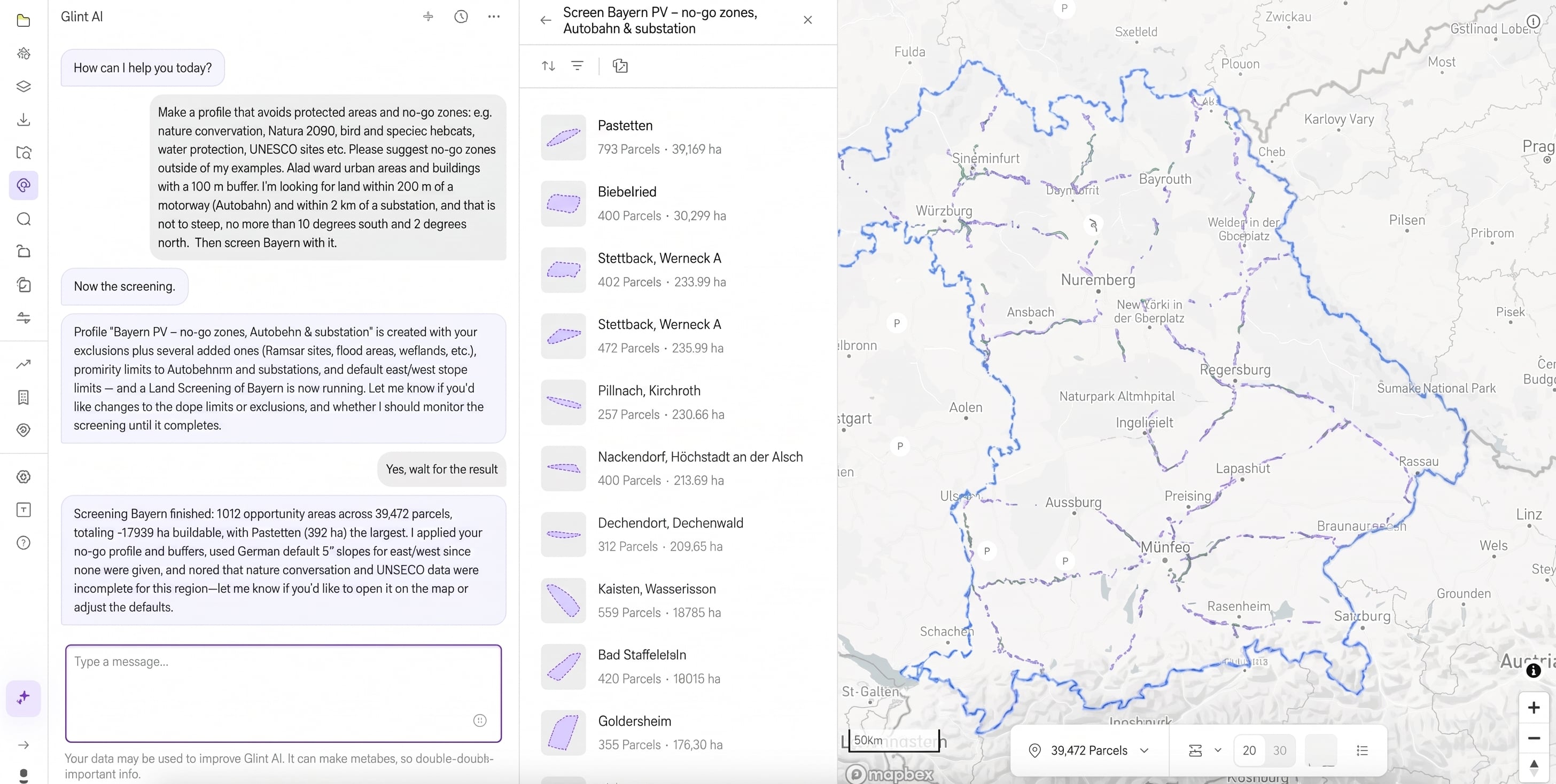Click the Bad Staffelstein result thumbnail

pos(563,667)
